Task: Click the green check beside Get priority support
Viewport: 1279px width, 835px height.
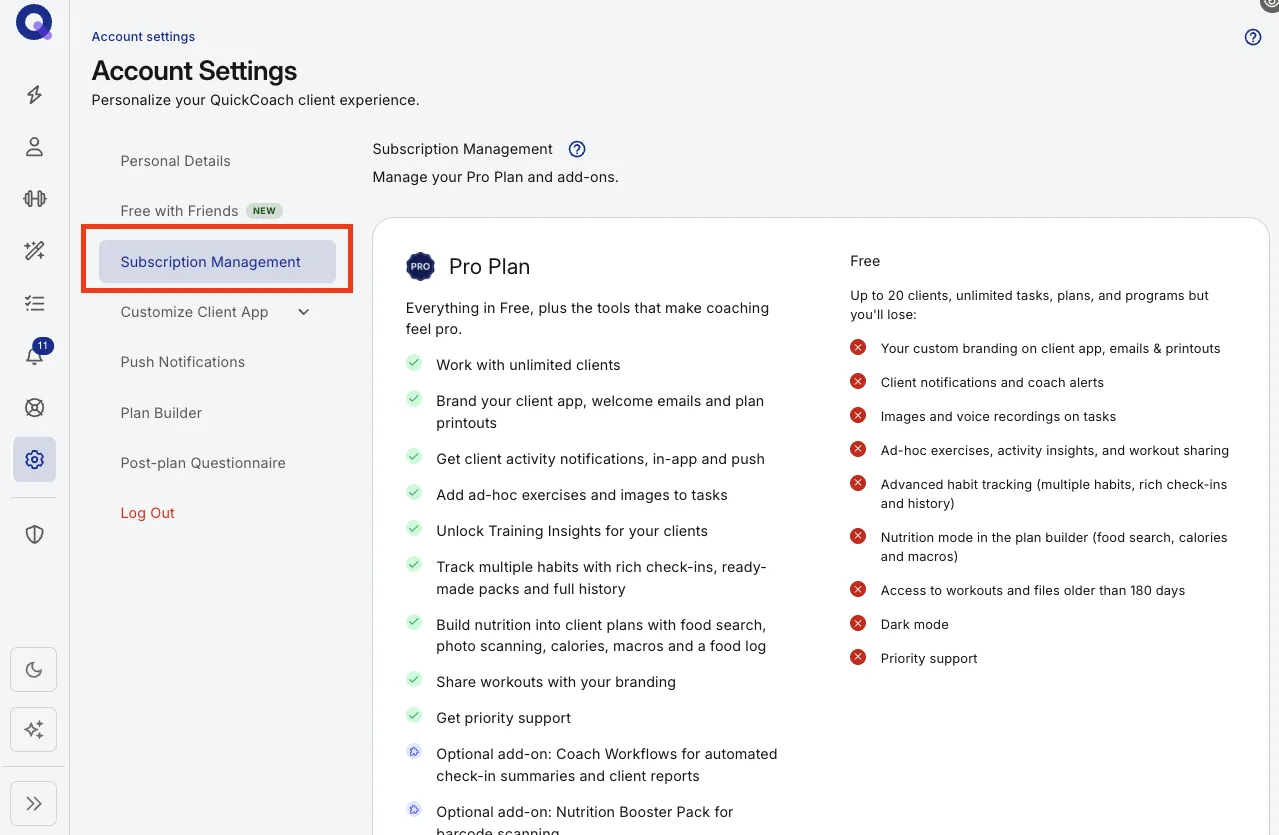Action: click(414, 716)
